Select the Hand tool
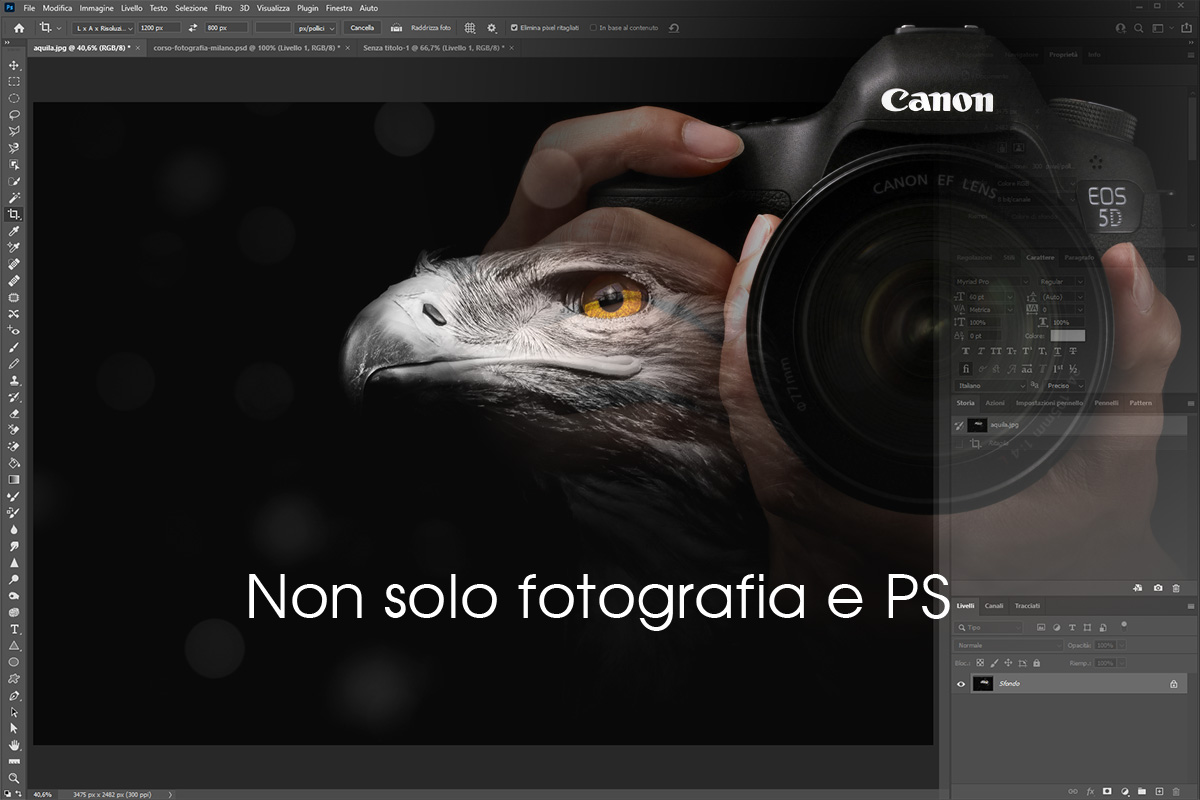 14,745
